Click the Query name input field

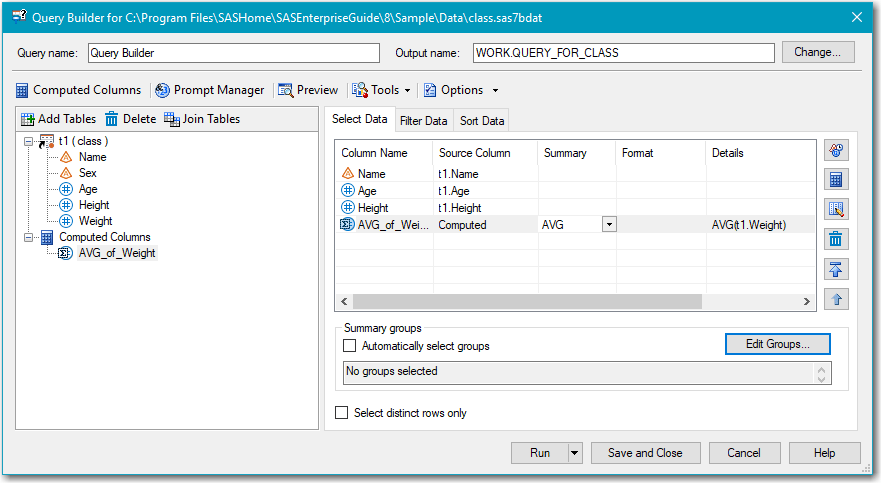click(233, 53)
